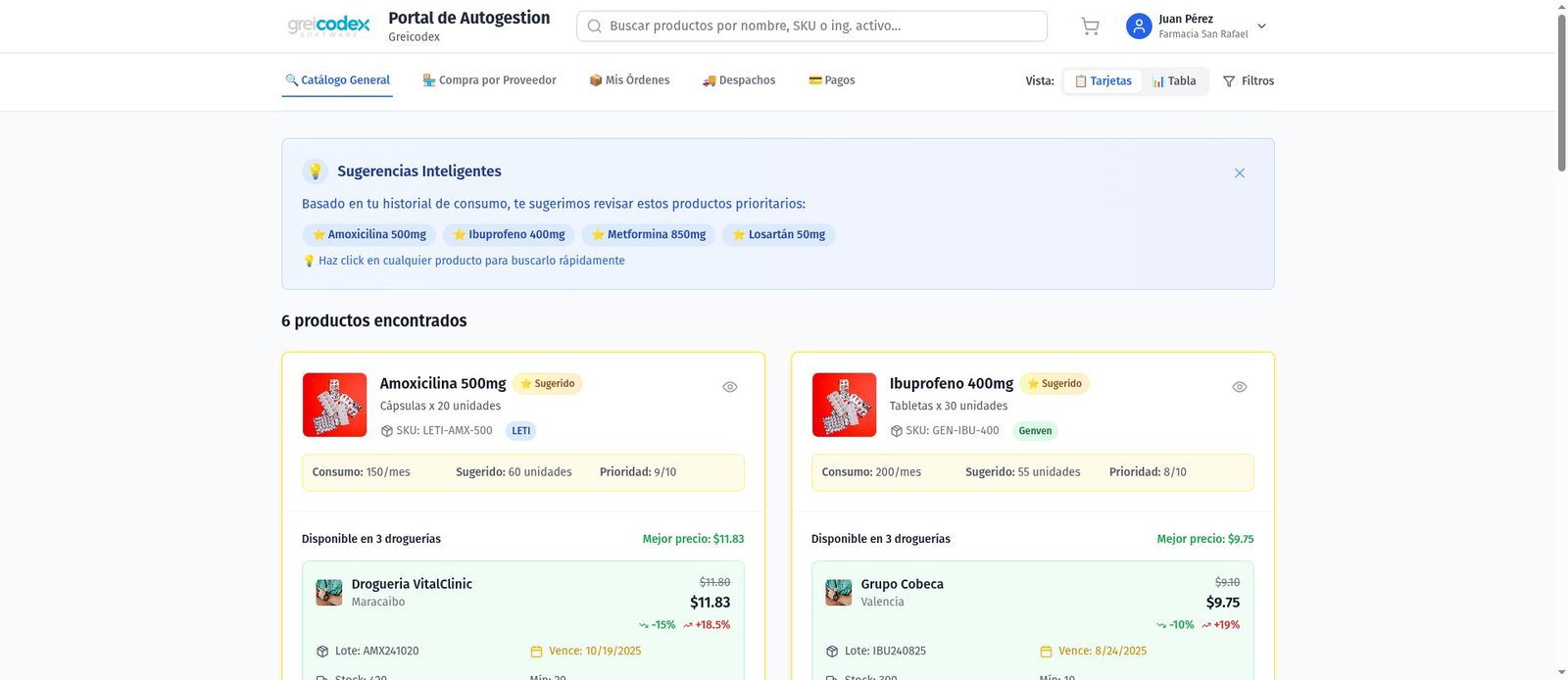Click Mejor precio: $11.83 label
The image size is (1568, 680).
[693, 539]
